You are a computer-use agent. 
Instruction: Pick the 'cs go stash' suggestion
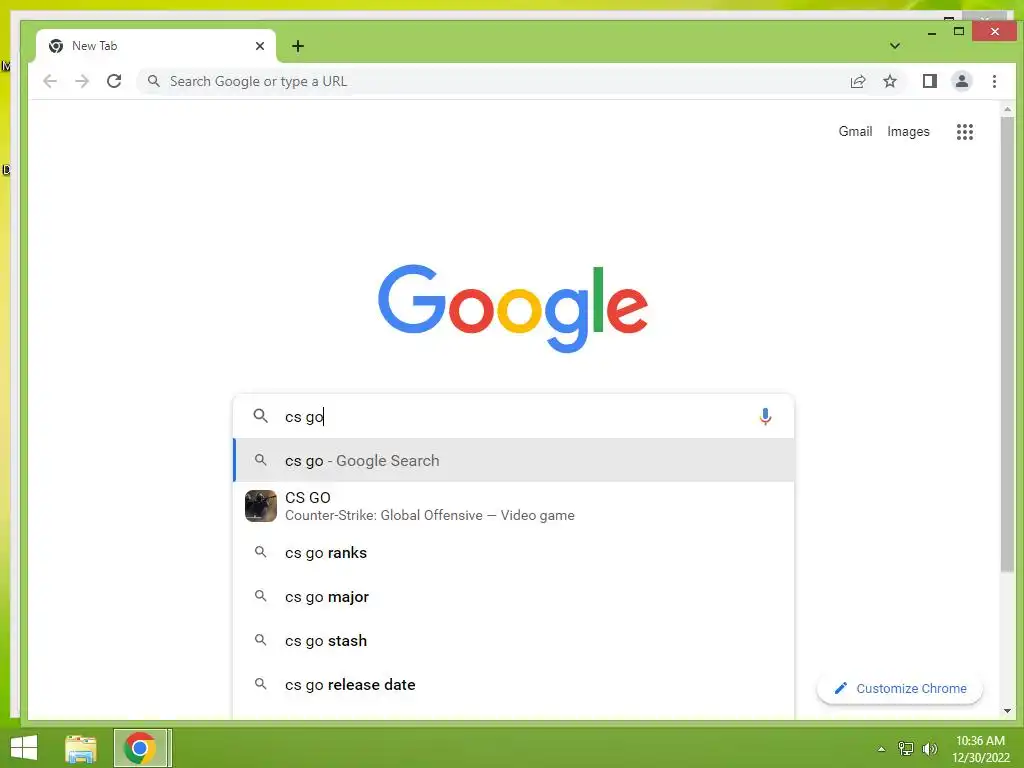pyautogui.click(x=514, y=641)
